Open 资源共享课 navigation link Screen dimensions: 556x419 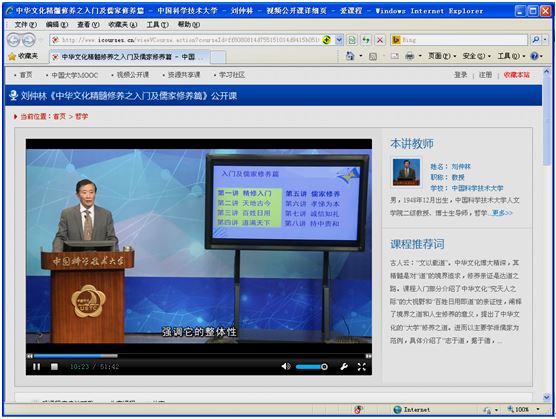click(x=184, y=75)
